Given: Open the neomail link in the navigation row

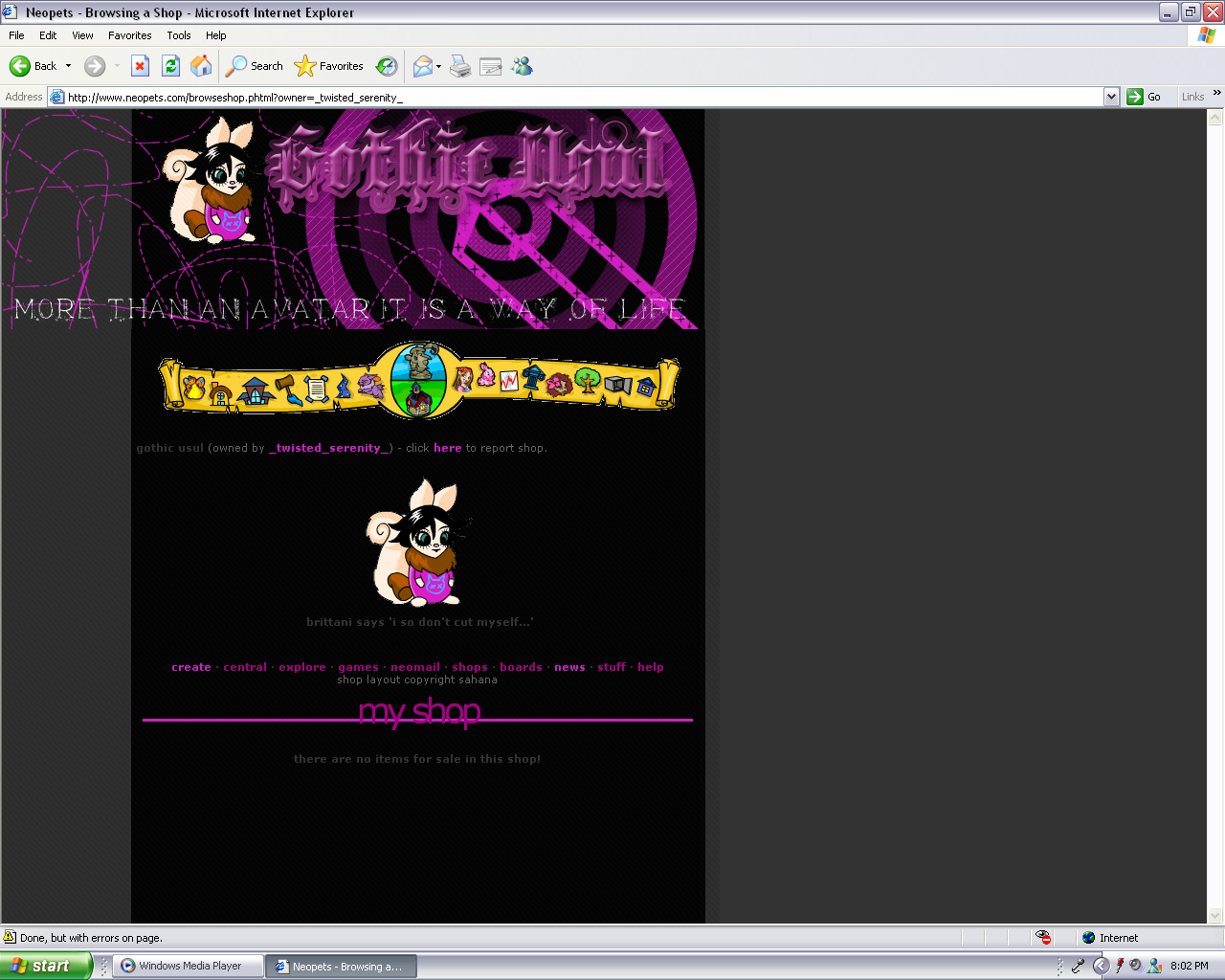Looking at the screenshot, I should tap(414, 667).
